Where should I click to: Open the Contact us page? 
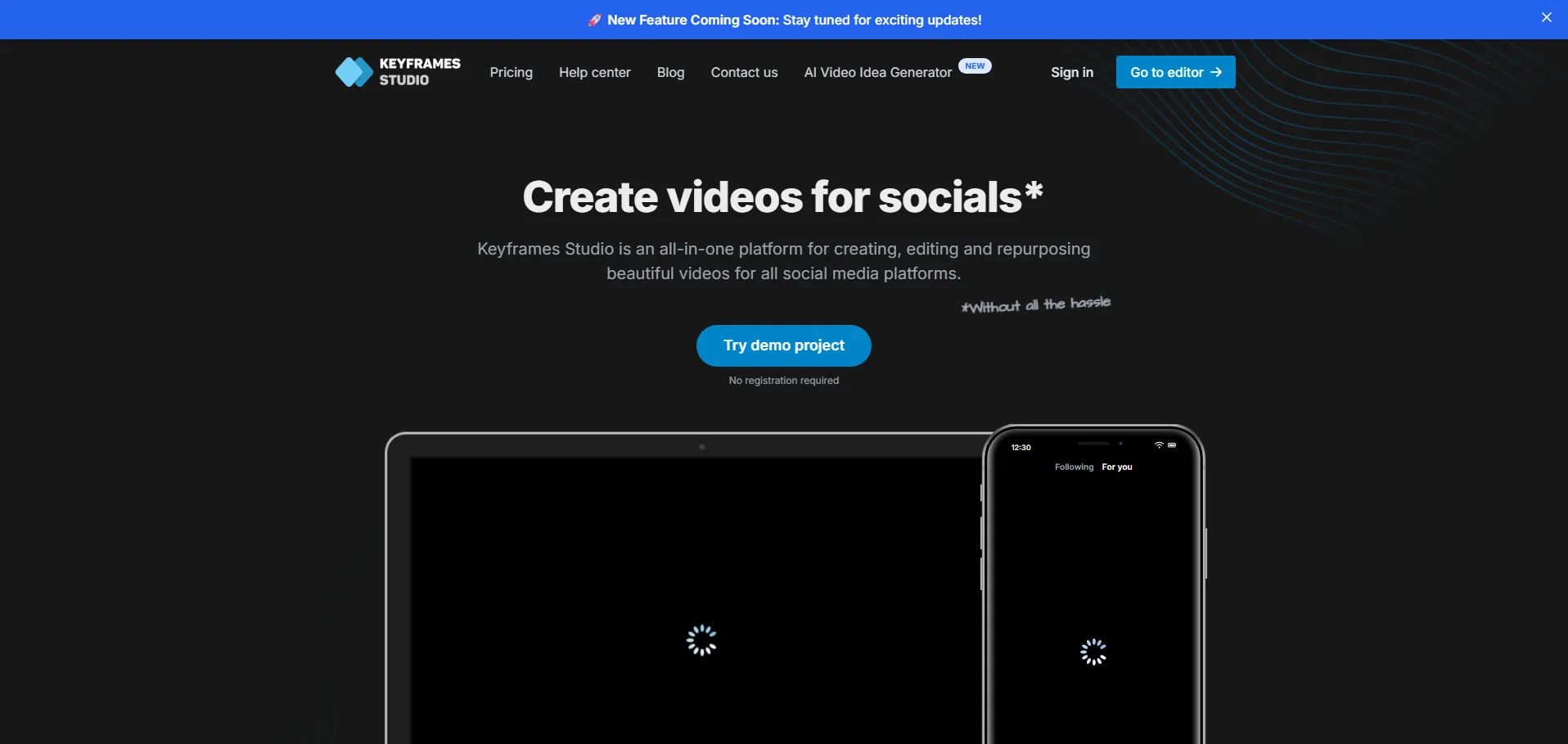click(x=744, y=73)
